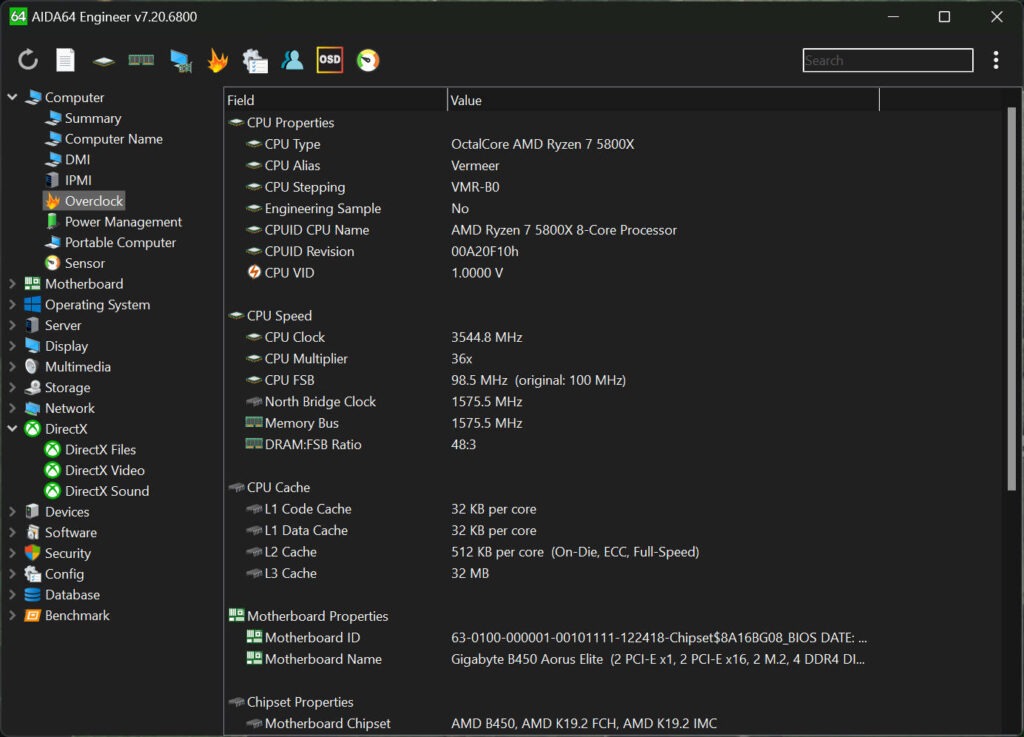Open the preferences gear toolbar icon
Image resolution: width=1024 pixels, height=737 pixels.
click(255, 61)
